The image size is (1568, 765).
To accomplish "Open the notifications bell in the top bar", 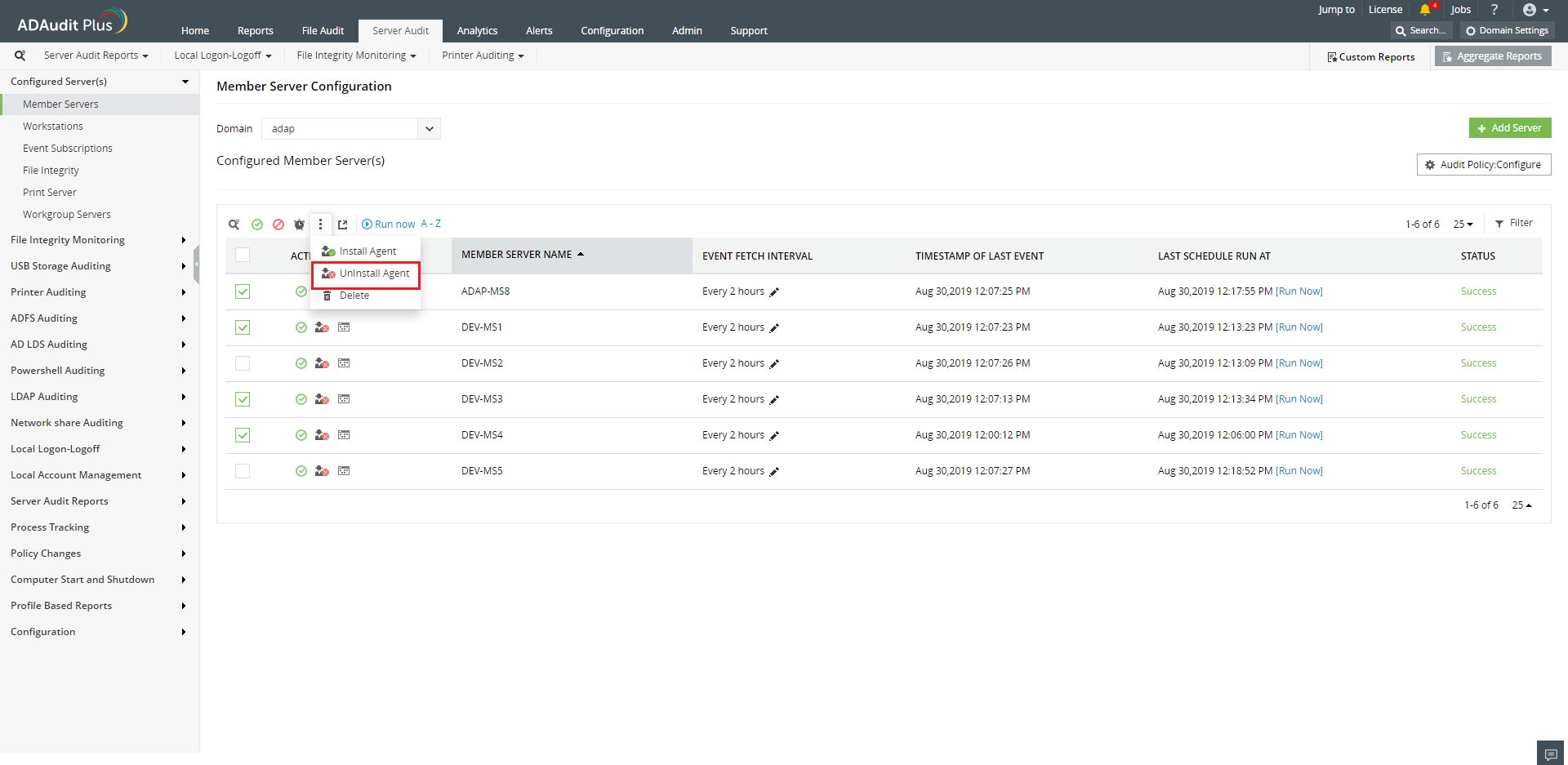I will tap(1425, 10).
